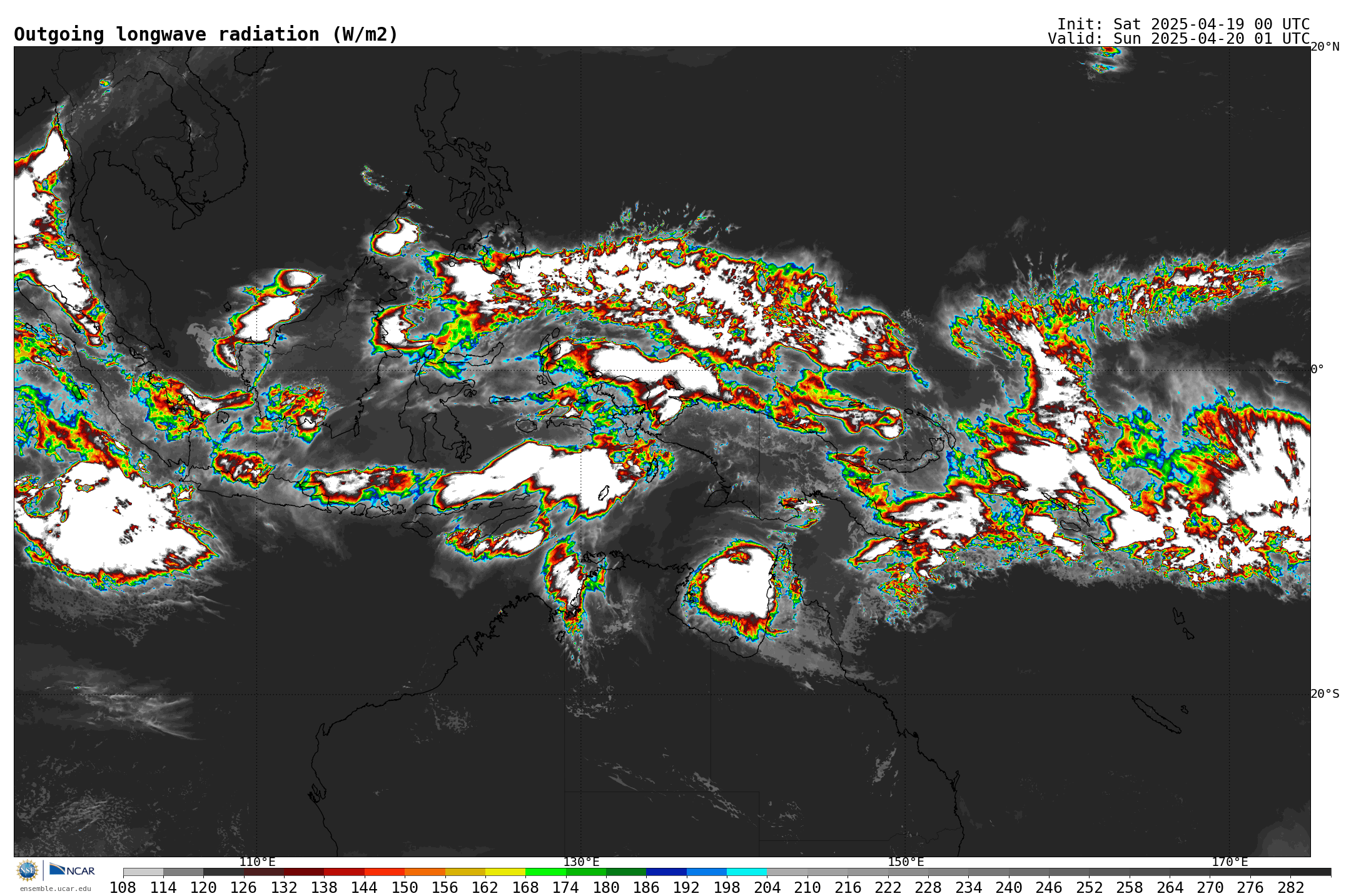
Task: Pick the dark red 132 colorbar swatch
Action: click(304, 872)
